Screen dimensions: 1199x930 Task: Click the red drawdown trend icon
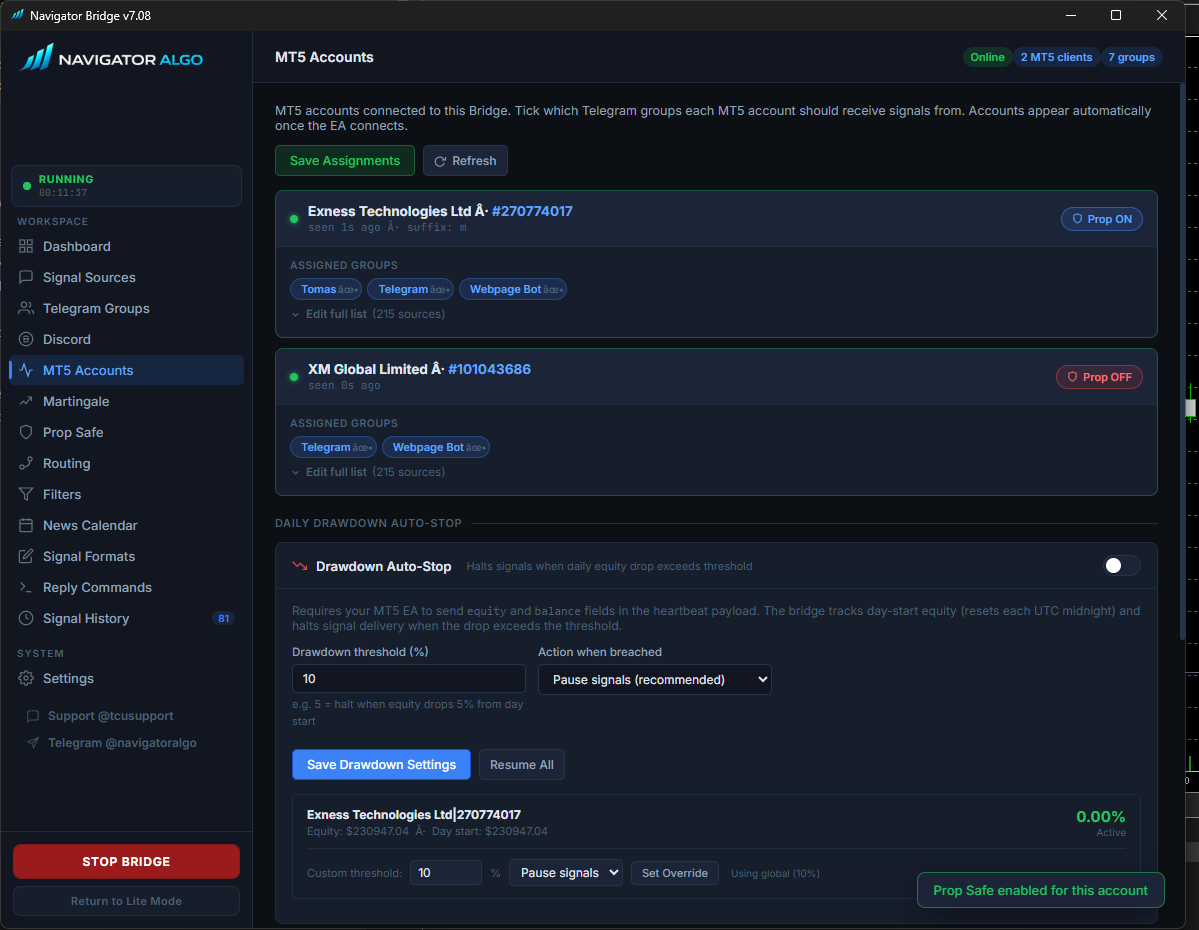(x=300, y=567)
